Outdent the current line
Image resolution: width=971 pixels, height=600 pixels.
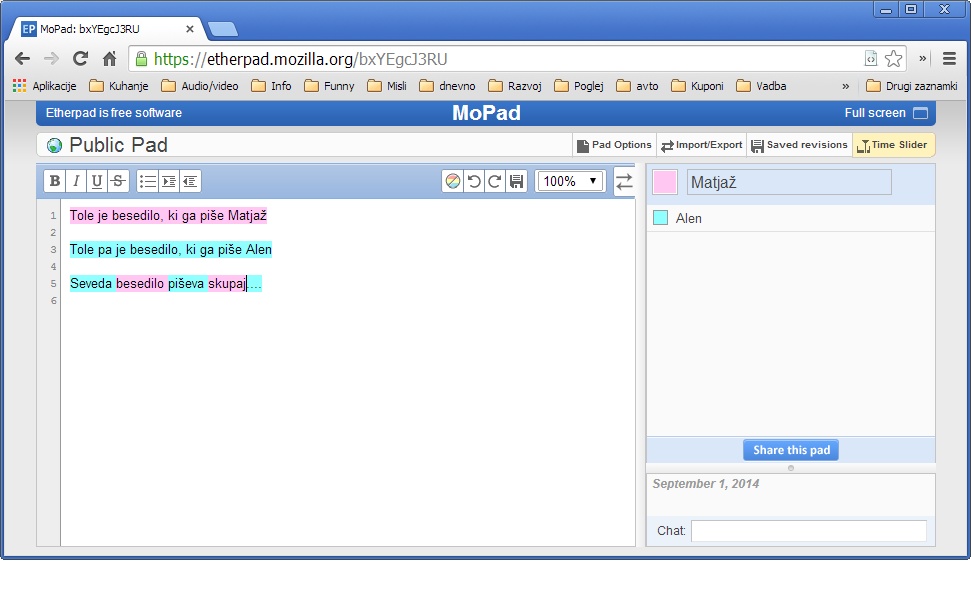coord(190,181)
